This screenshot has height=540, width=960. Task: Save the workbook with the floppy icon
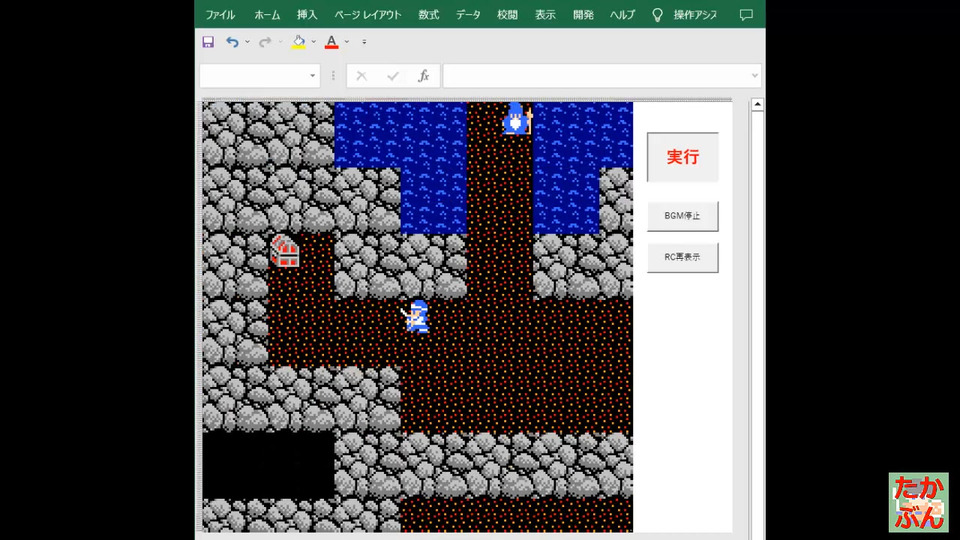tap(208, 42)
